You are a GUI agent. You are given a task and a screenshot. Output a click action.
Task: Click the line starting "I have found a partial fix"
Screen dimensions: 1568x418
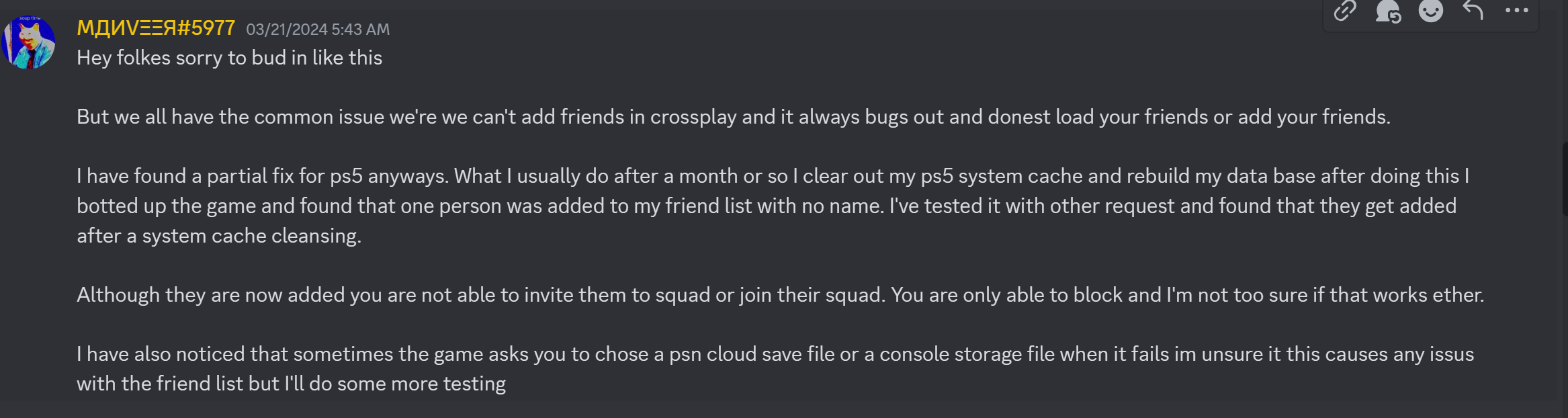(773, 176)
